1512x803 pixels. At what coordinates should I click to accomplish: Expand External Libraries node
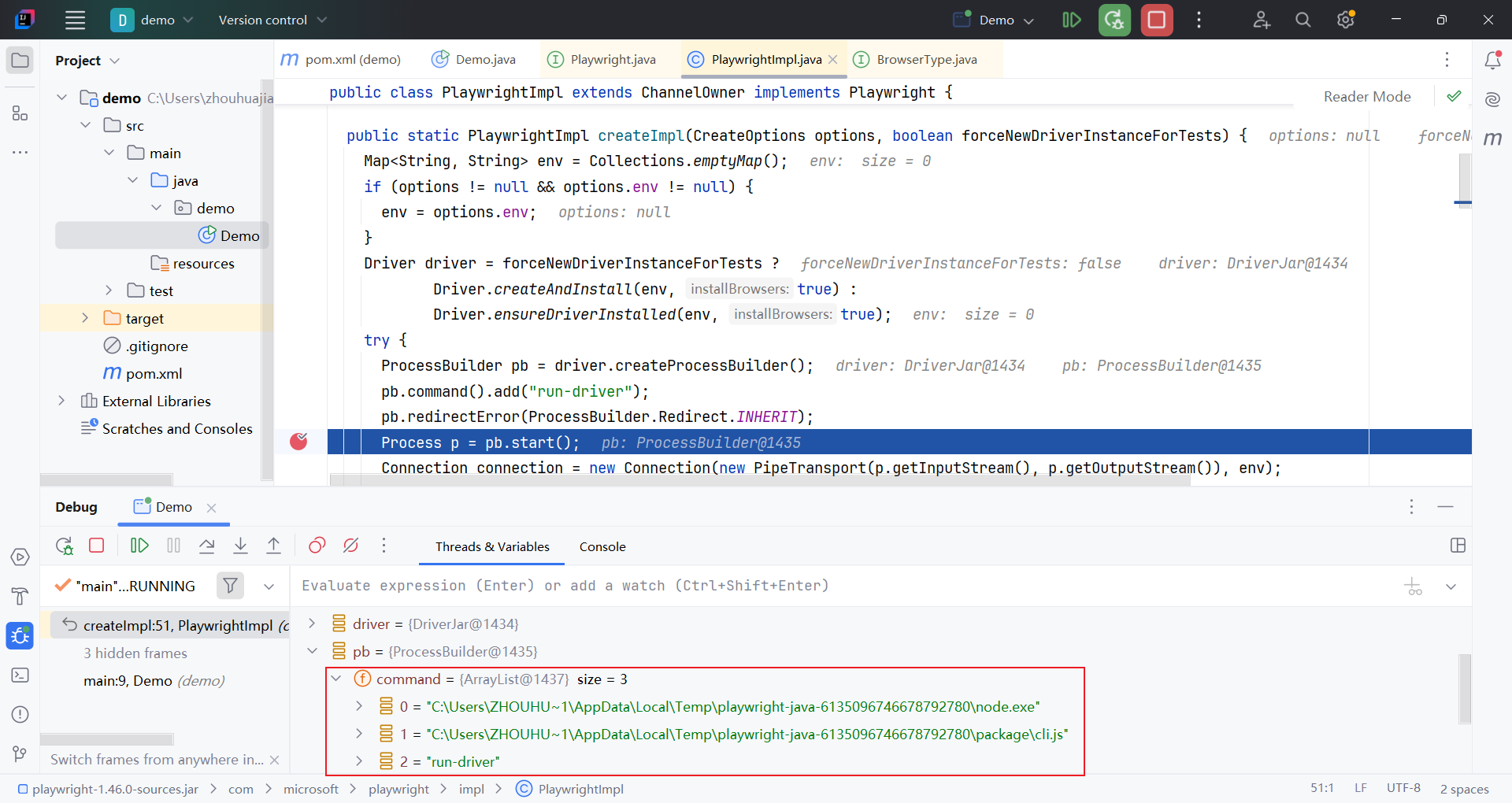61,401
